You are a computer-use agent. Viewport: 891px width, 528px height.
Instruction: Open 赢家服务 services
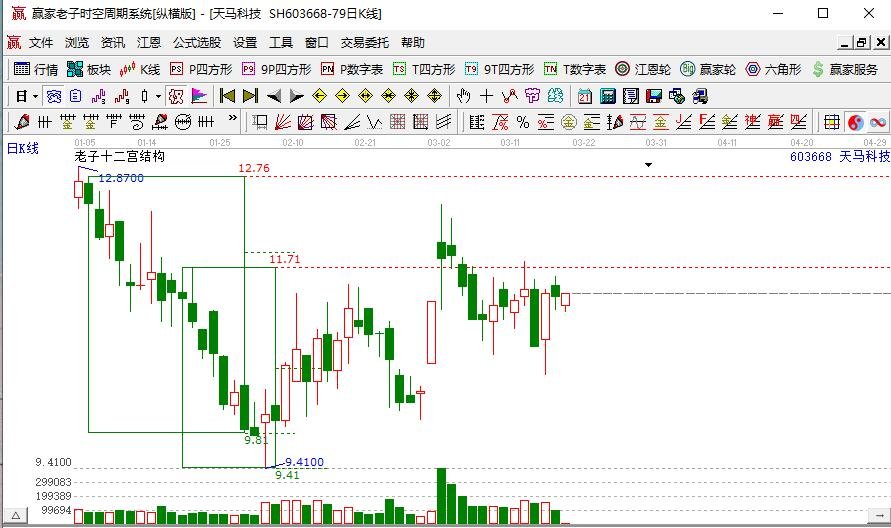[846, 69]
